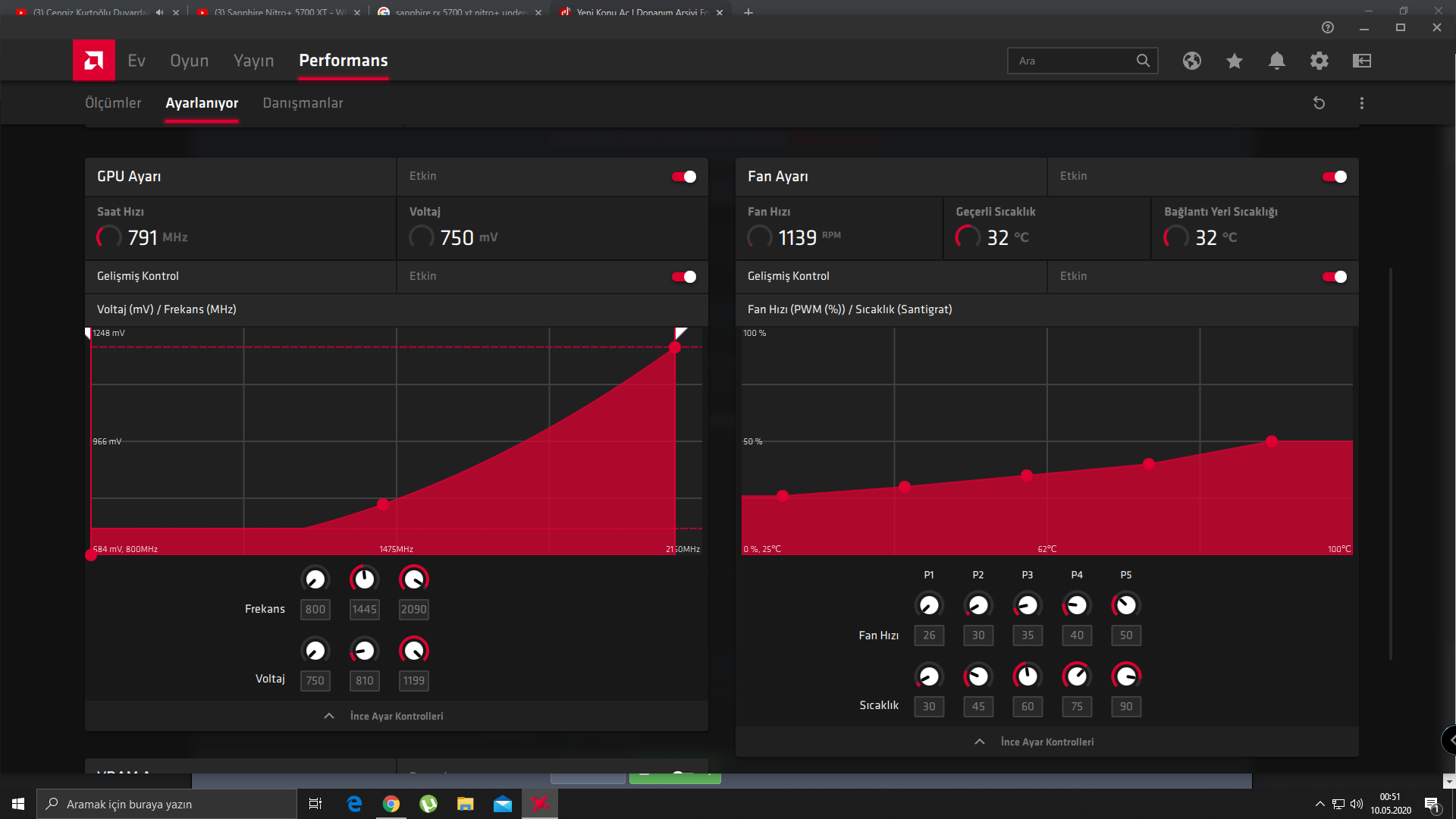The width and height of the screenshot is (1456, 819).
Task: Click voltage field showing 1199
Action: (x=414, y=681)
